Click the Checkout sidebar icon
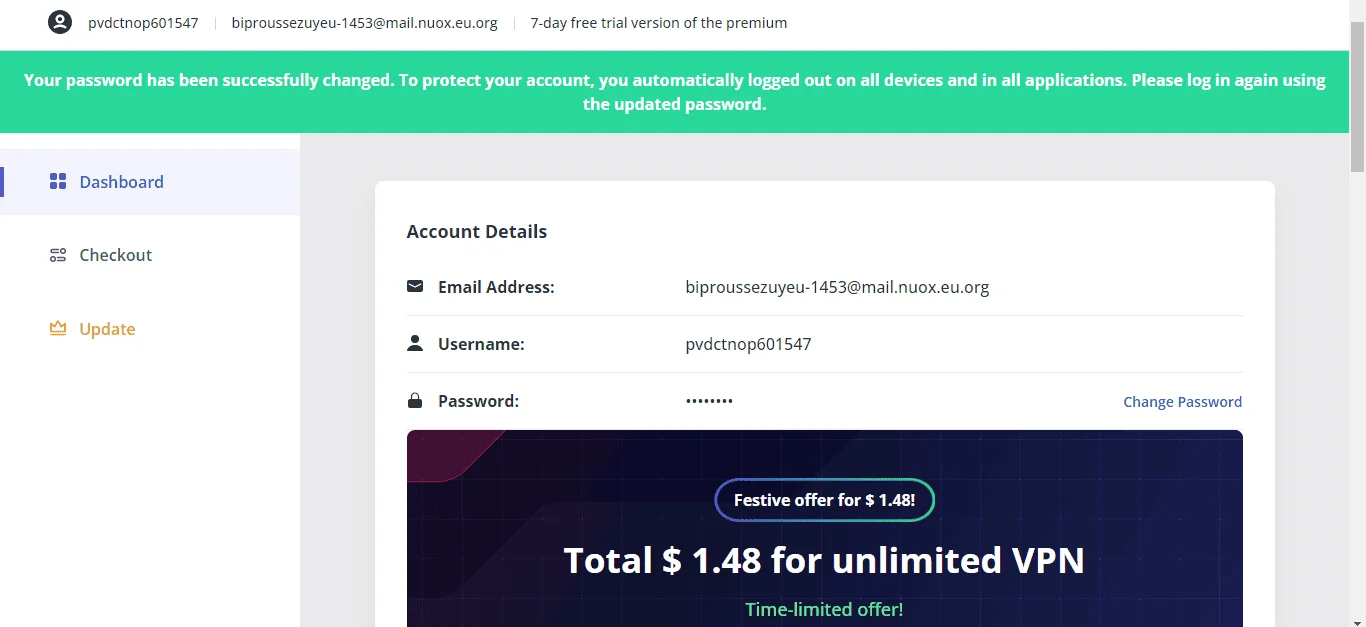 (58, 255)
